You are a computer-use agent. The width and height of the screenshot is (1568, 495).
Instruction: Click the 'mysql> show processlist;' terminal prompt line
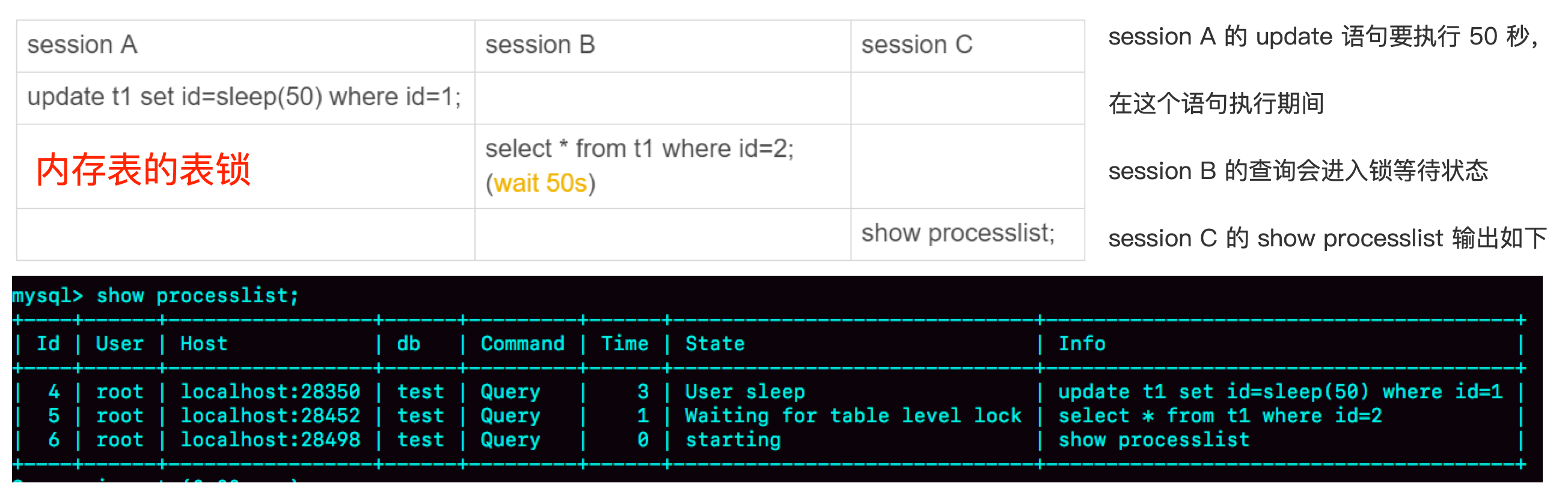coord(155,296)
